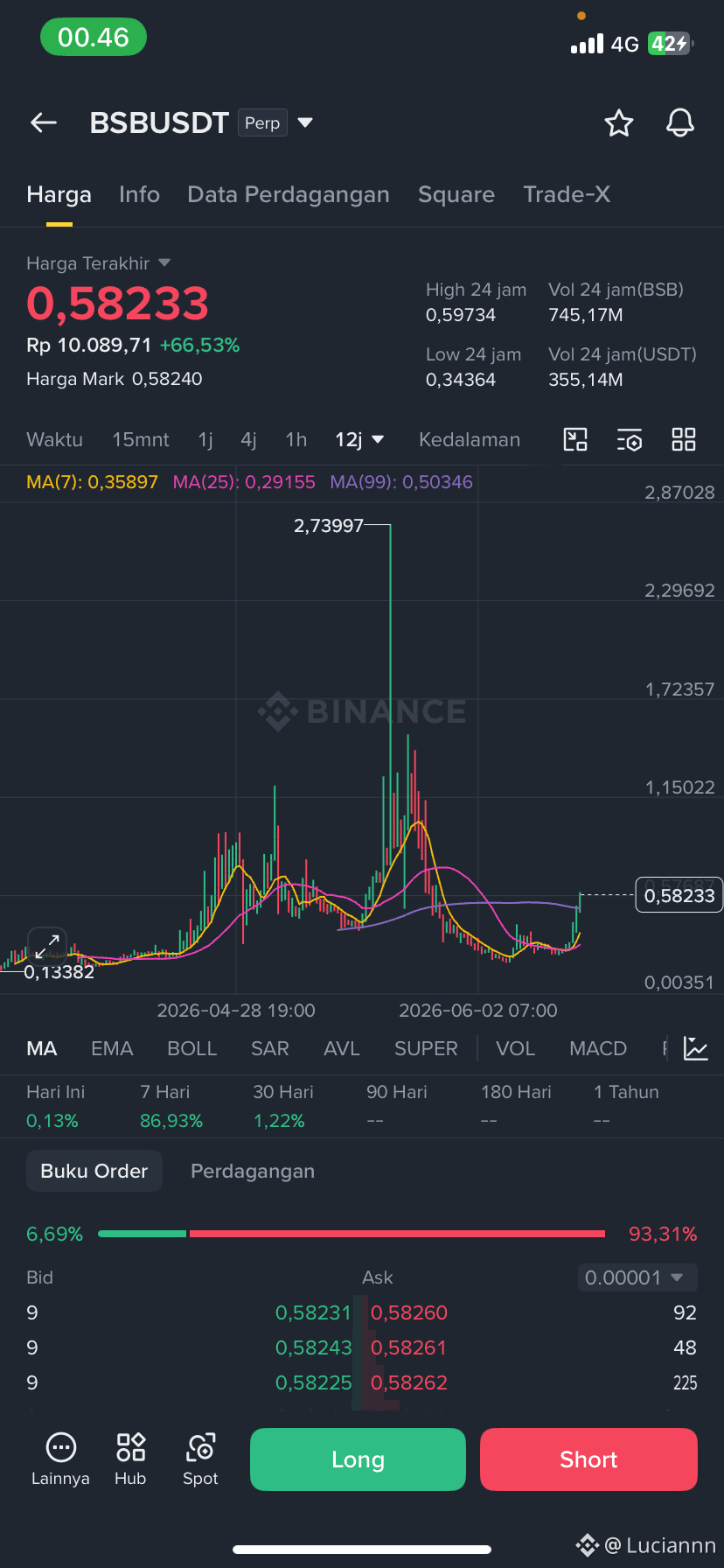Tap the Hari Ini 0,13% performance
The image size is (724, 1568).
click(56, 1106)
